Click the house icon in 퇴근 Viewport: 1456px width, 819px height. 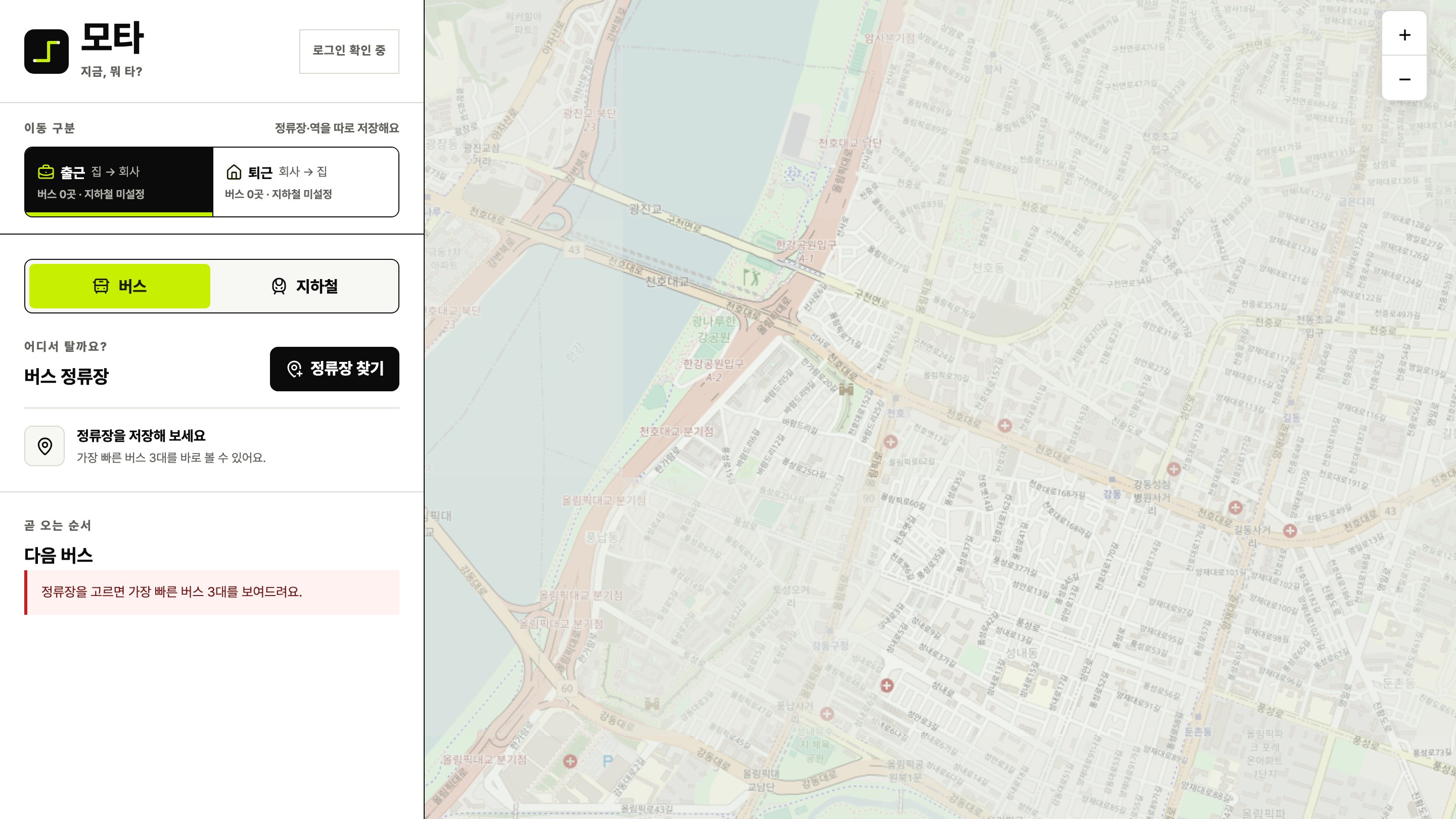pos(234,171)
